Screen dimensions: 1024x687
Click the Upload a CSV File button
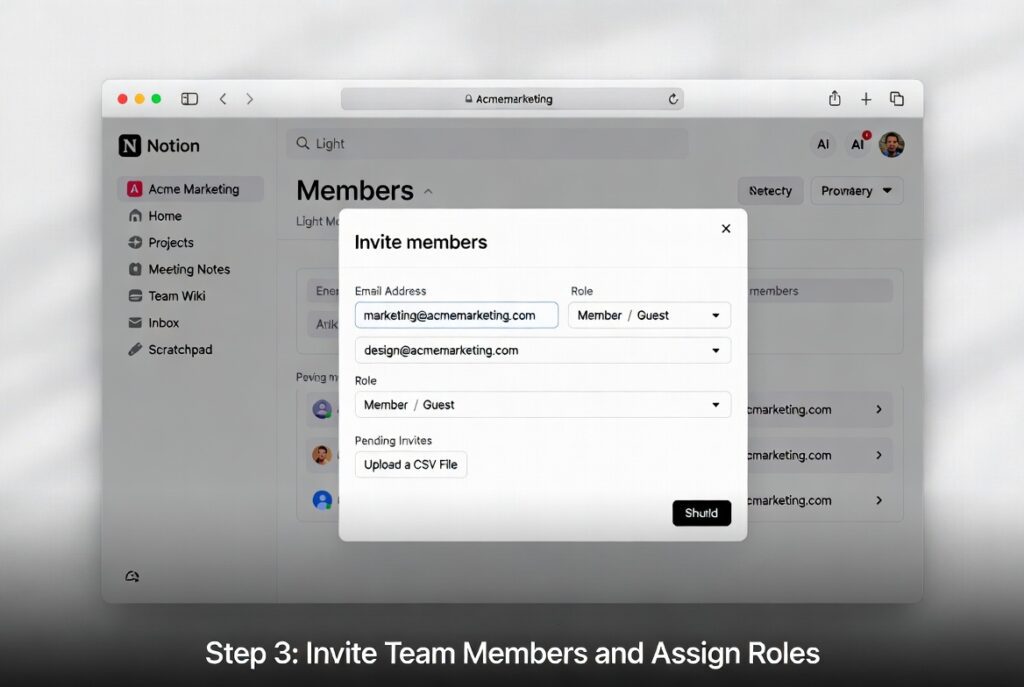410,464
